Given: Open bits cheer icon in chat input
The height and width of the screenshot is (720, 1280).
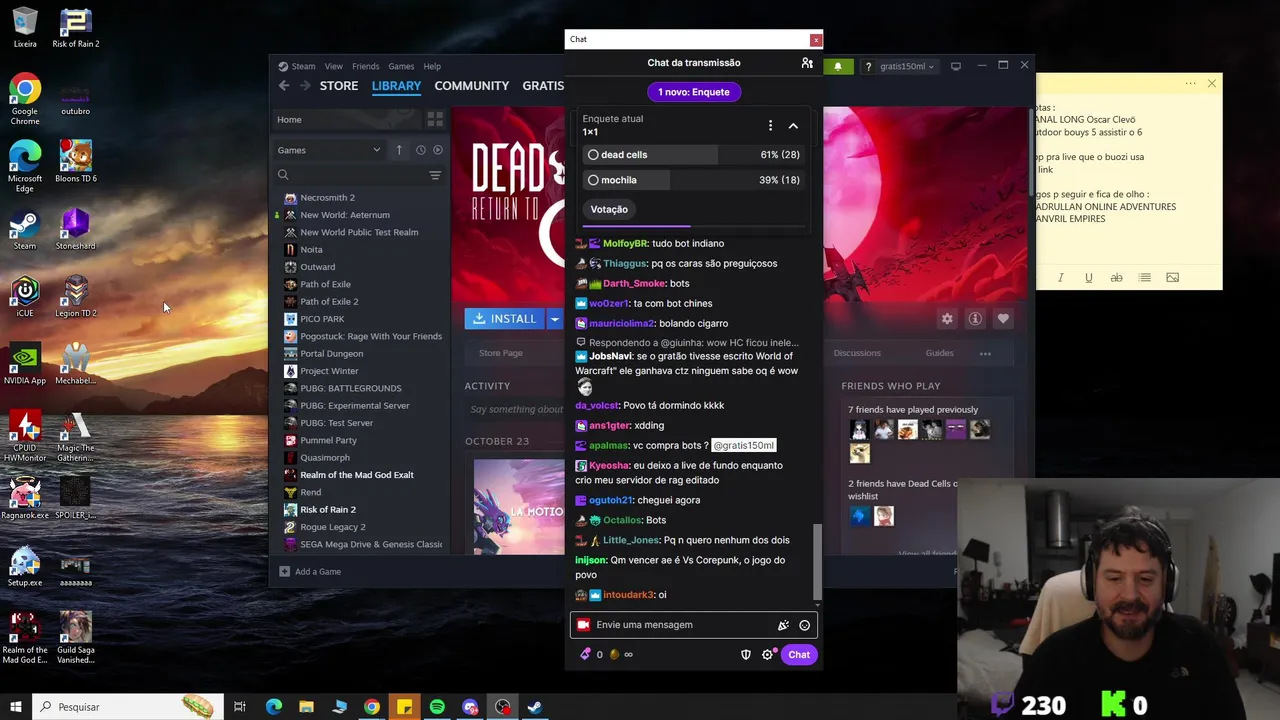Looking at the screenshot, I should (x=783, y=625).
